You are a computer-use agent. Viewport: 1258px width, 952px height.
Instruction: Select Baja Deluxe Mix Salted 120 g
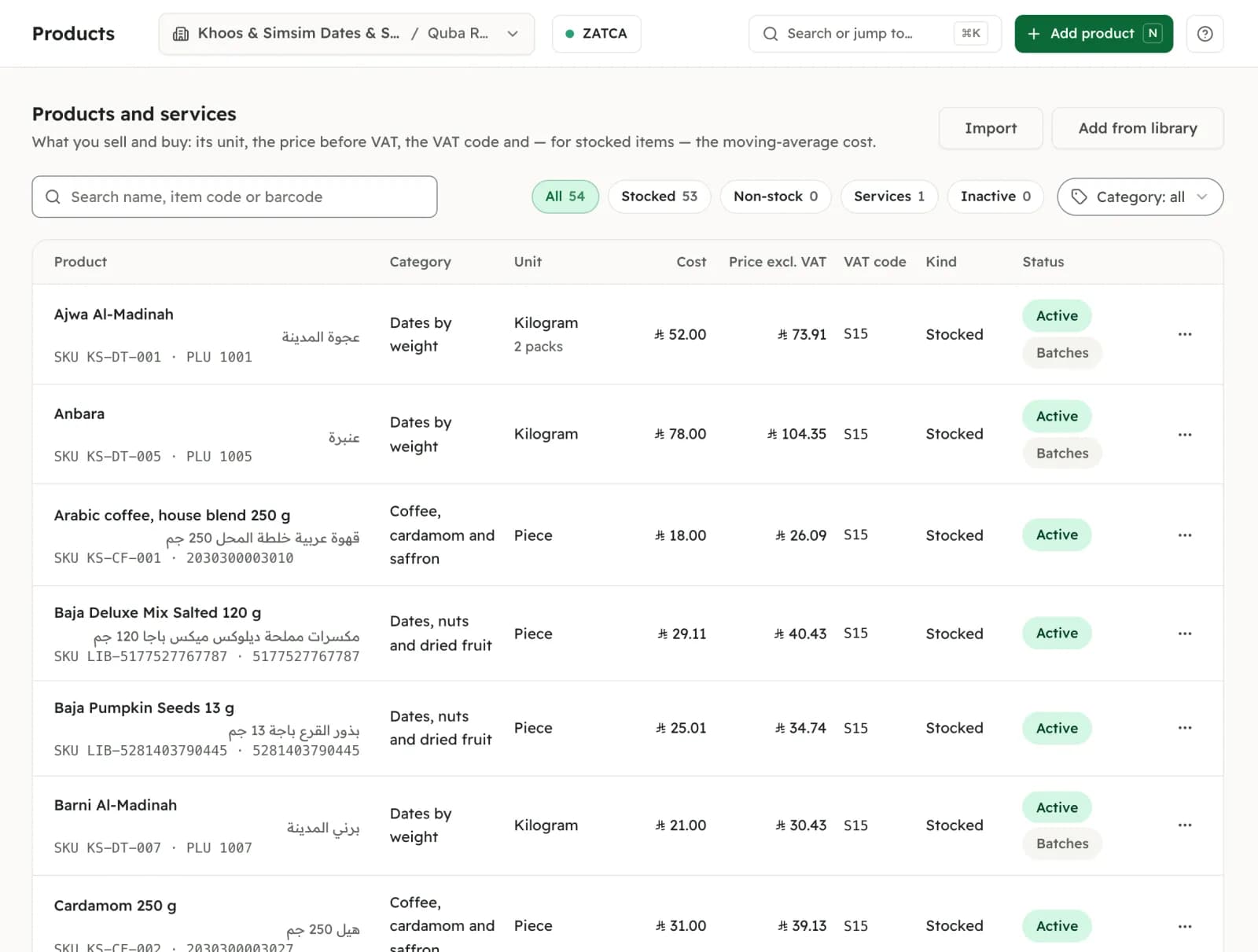157,612
